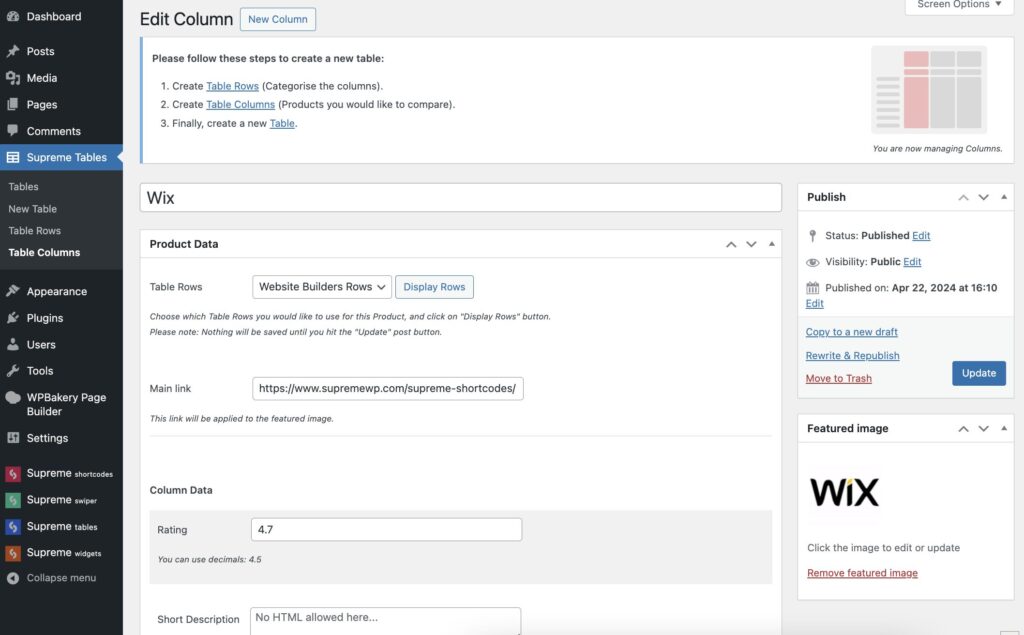
Task: Click Copy to a new draft
Action: (852, 332)
